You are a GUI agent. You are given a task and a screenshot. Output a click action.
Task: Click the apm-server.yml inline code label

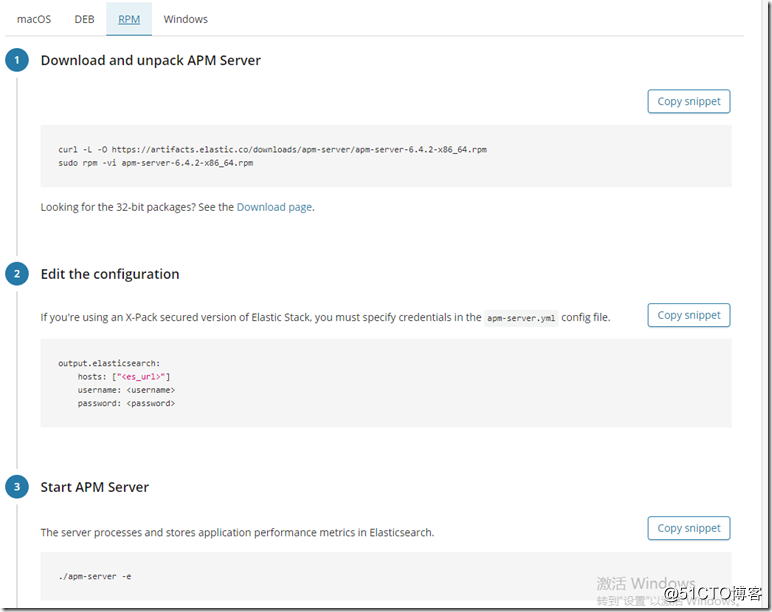[x=521, y=318]
